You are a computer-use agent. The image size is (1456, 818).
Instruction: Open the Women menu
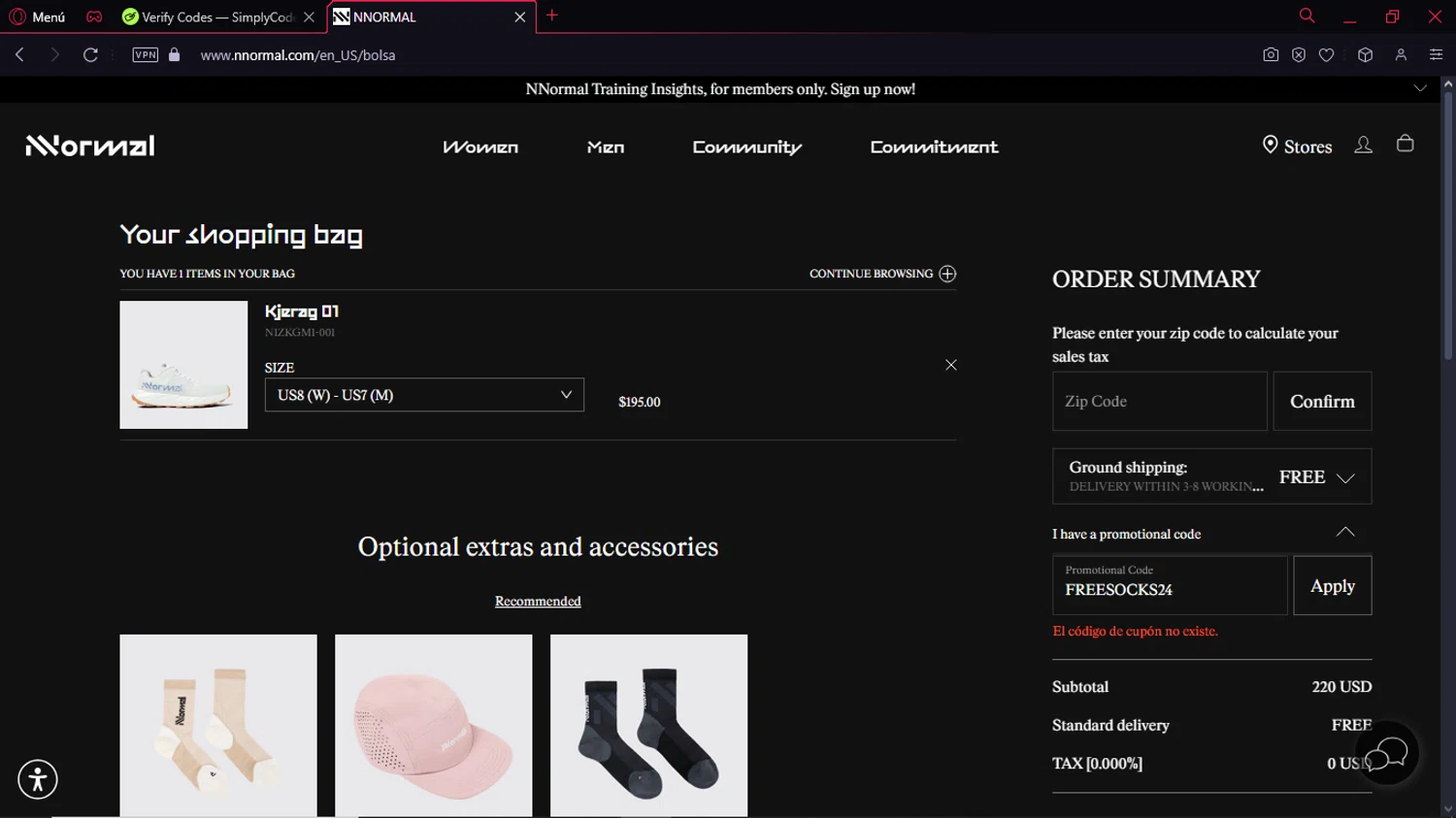coord(480,147)
